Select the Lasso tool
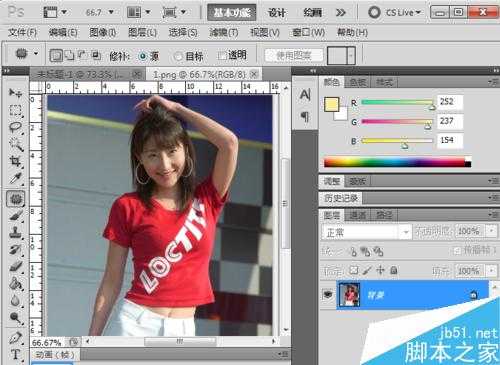This screenshot has width=500, height=365. (x=15, y=127)
